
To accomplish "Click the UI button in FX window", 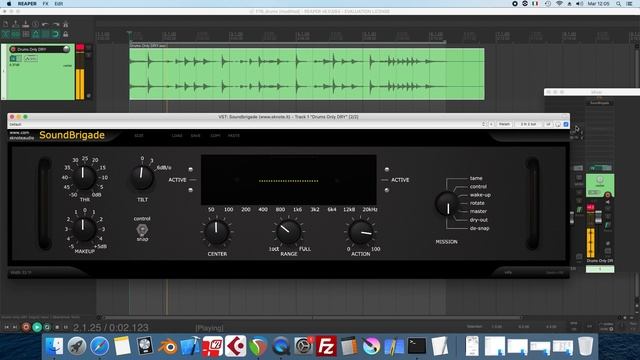I will click(x=548, y=124).
